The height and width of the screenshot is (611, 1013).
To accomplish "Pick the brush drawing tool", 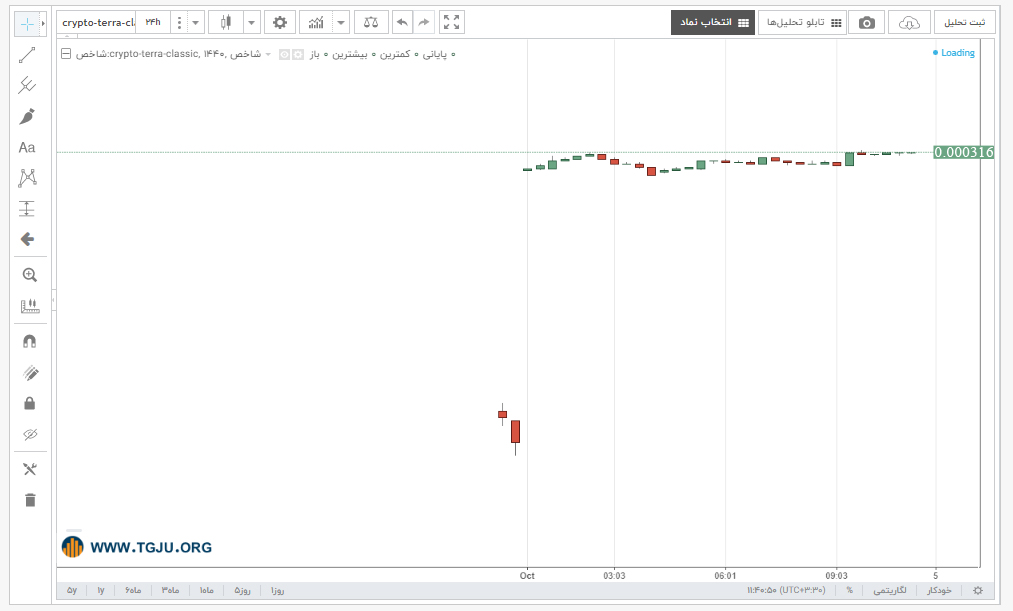I will pyautogui.click(x=27, y=116).
